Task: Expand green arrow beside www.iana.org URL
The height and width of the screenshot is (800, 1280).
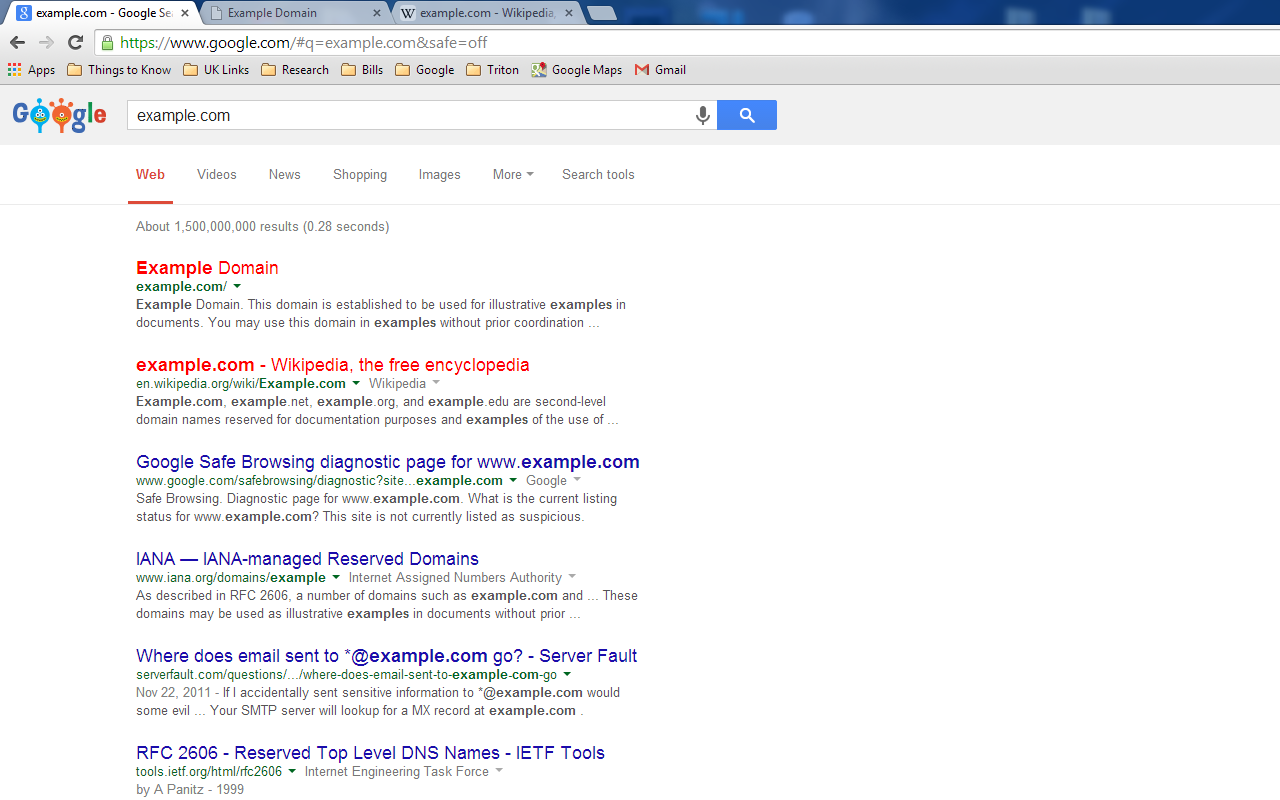Action: pyautogui.click(x=336, y=578)
